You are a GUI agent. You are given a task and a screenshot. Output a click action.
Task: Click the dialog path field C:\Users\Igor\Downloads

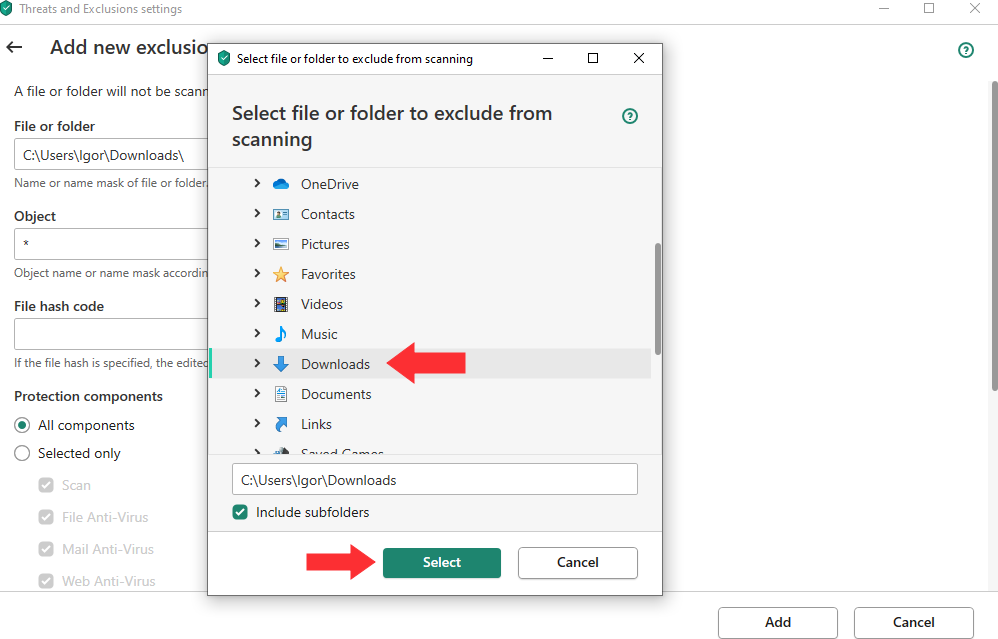tap(435, 479)
